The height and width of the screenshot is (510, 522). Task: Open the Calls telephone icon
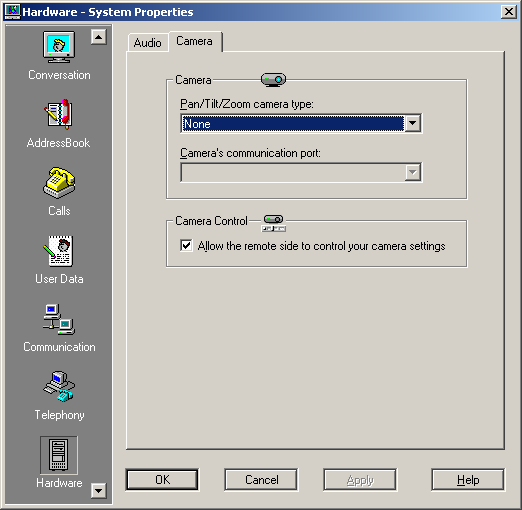[x=59, y=183]
